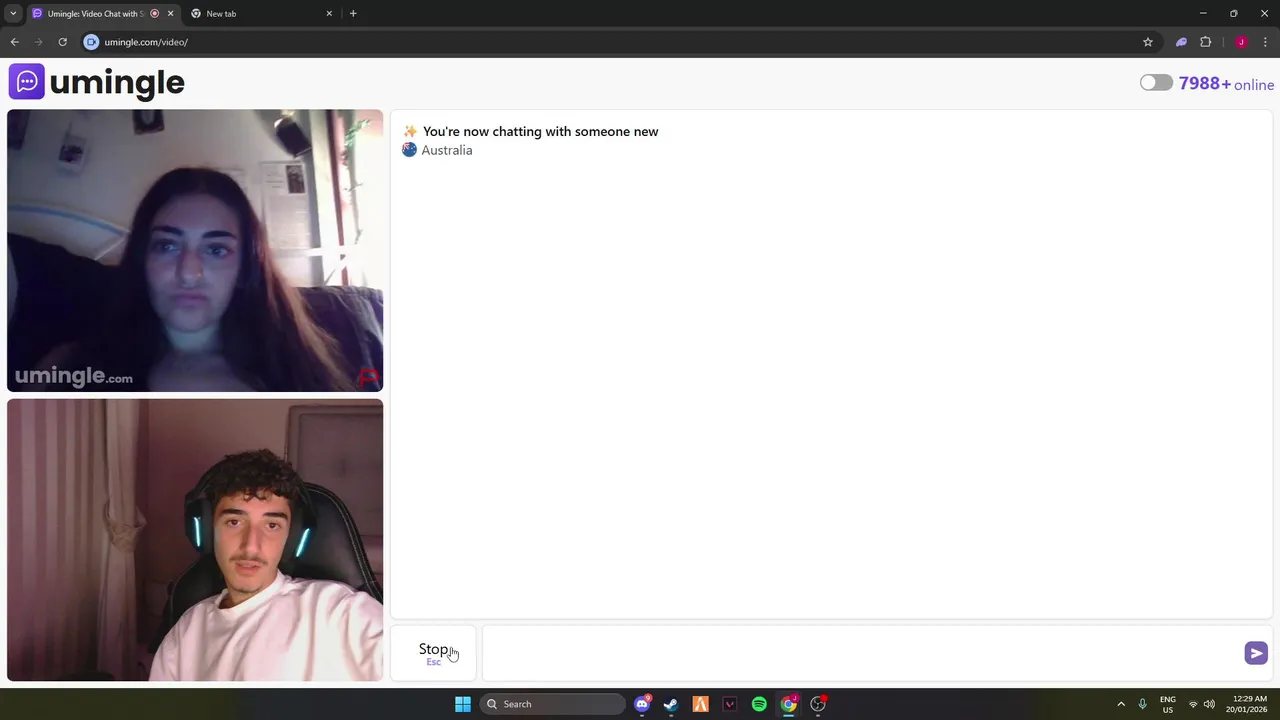
Task: Open the purple extension icon in toolbar
Action: pyautogui.click(x=1181, y=42)
